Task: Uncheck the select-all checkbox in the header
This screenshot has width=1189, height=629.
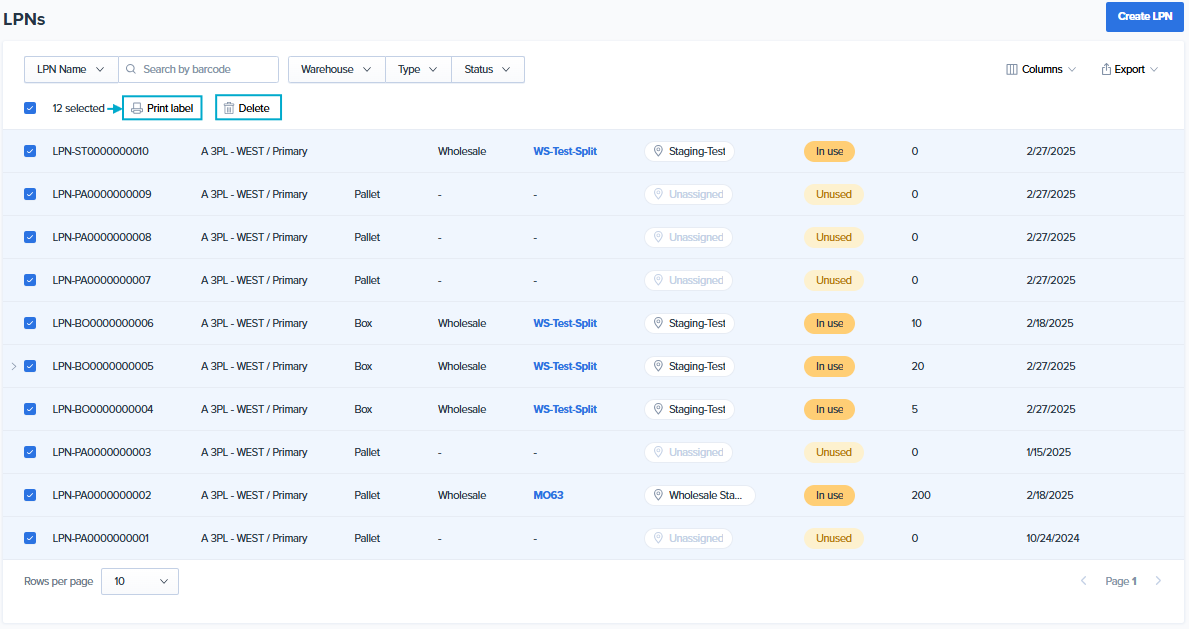Action: click(29, 107)
